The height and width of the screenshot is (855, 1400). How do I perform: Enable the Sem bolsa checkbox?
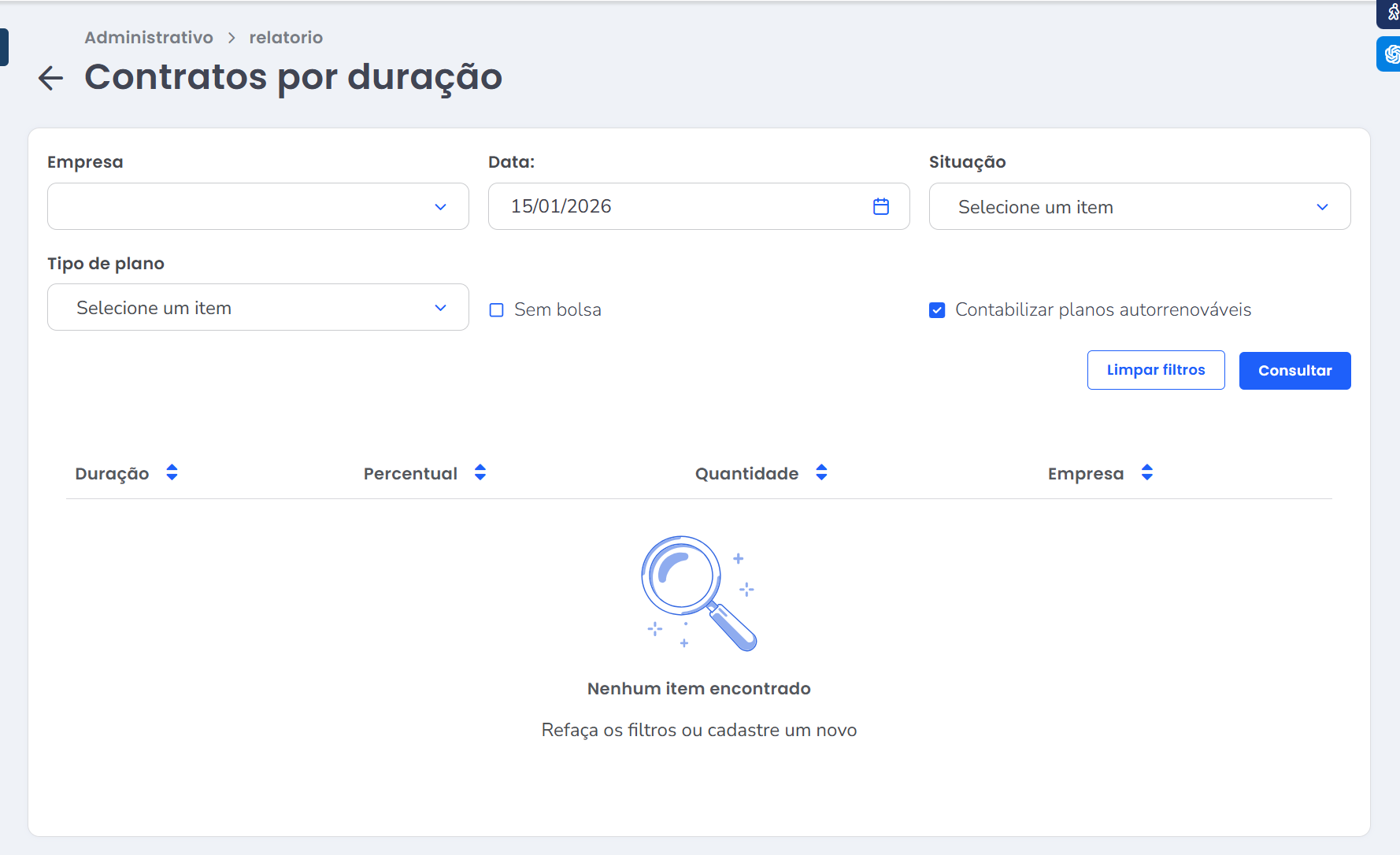click(x=497, y=310)
